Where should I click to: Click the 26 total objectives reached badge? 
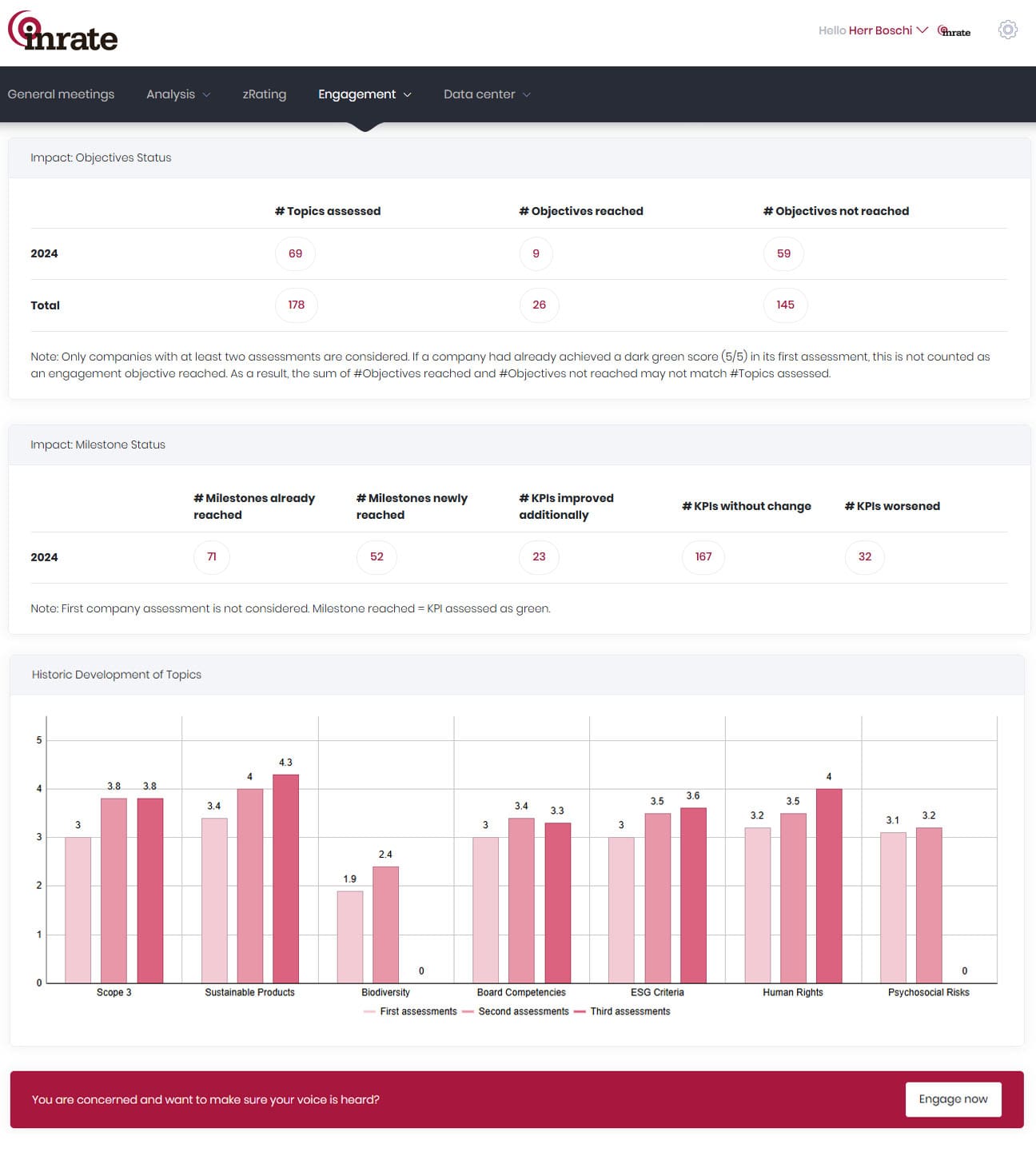[x=540, y=305]
